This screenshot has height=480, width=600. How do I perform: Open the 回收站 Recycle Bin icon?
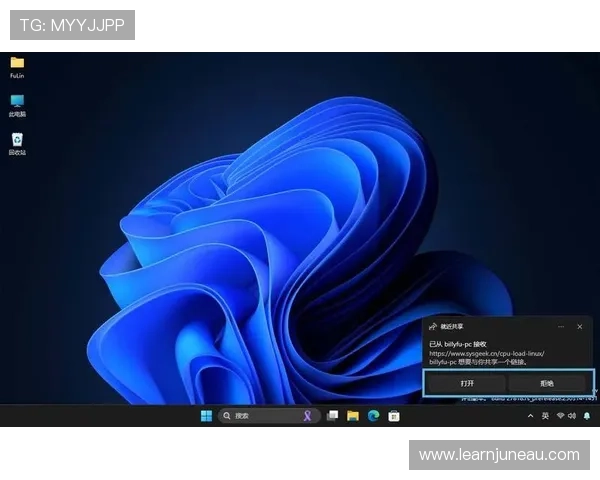17,141
